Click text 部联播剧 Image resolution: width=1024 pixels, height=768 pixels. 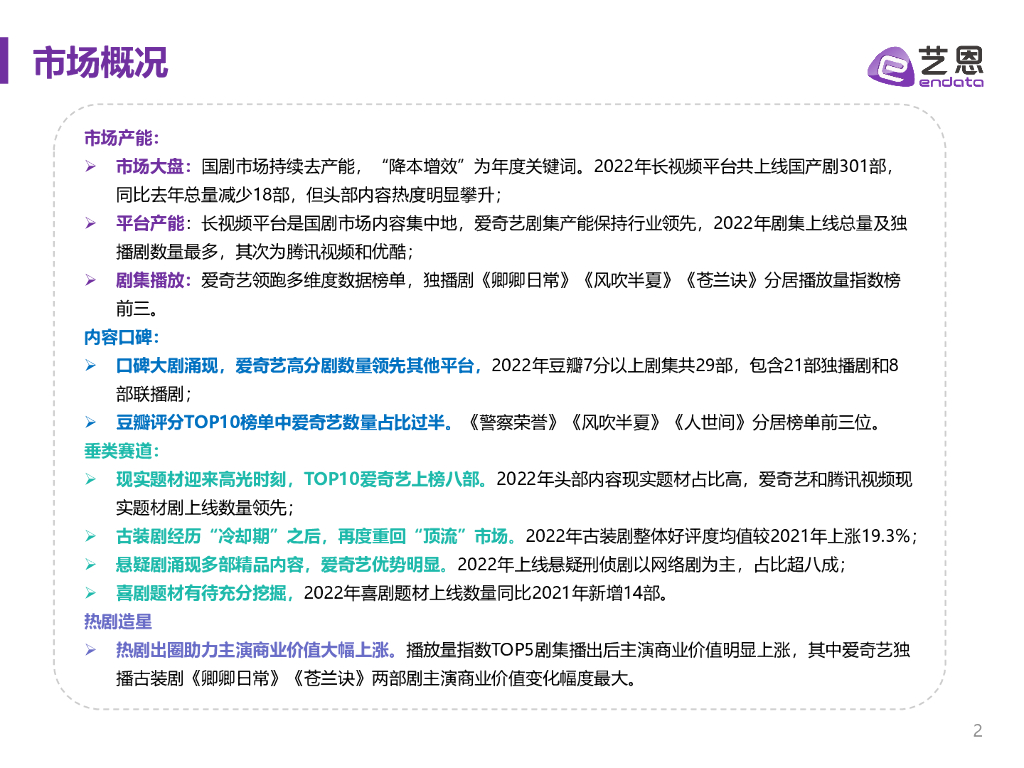[x=150, y=394]
